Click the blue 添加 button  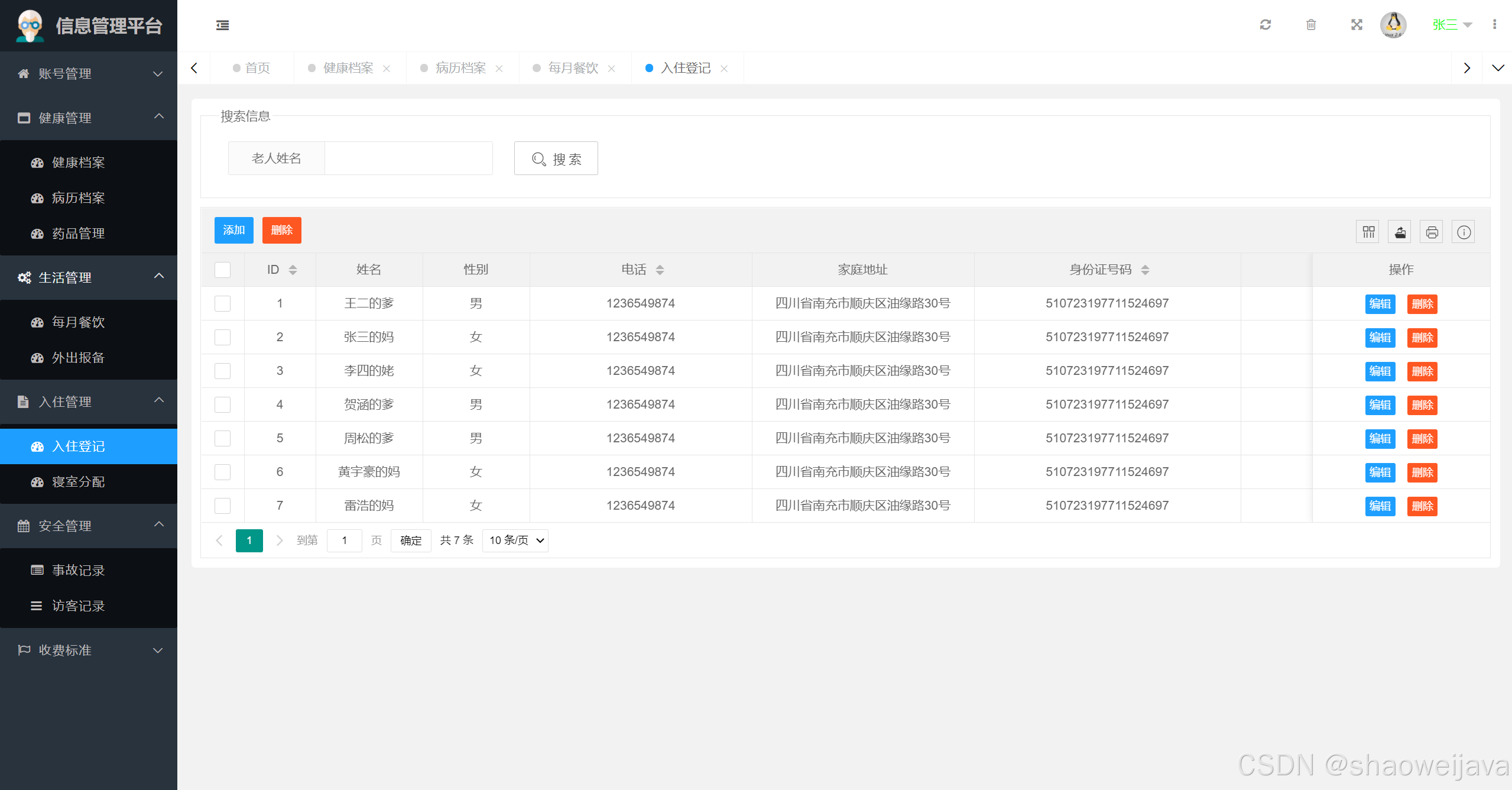click(x=233, y=230)
